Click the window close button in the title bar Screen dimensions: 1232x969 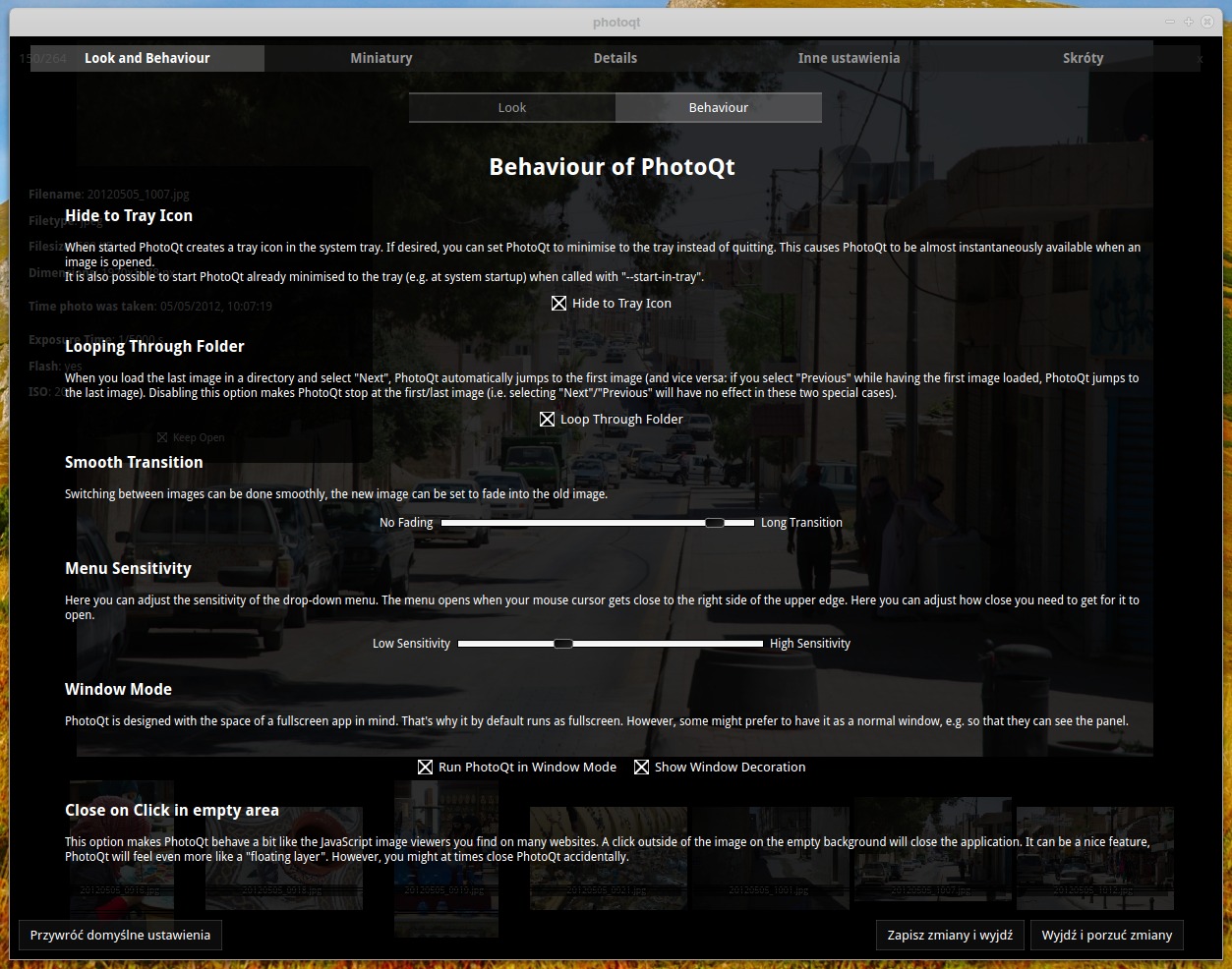(1207, 22)
